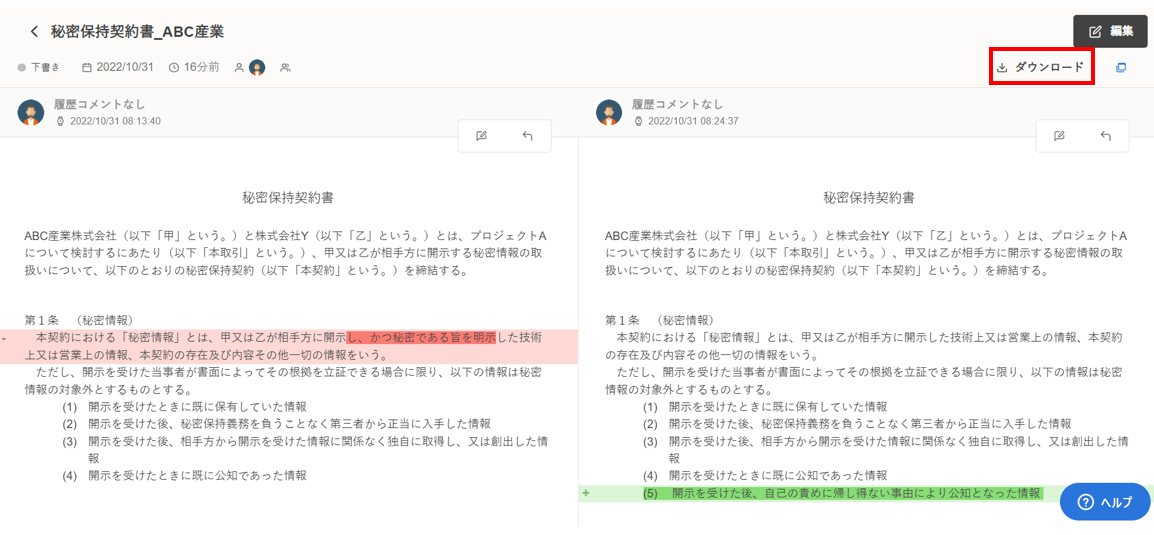Click the right version timestamp 08:24:37
This screenshot has height=535, width=1154.
click(x=693, y=121)
